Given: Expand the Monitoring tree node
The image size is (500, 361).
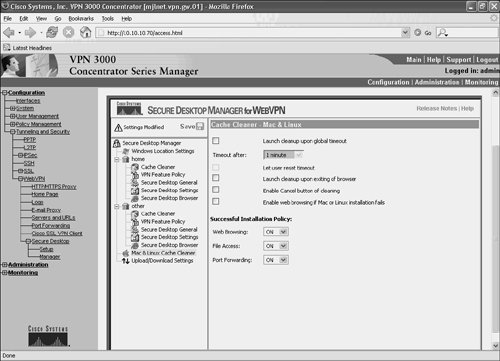Looking at the screenshot, I should point(5,273).
